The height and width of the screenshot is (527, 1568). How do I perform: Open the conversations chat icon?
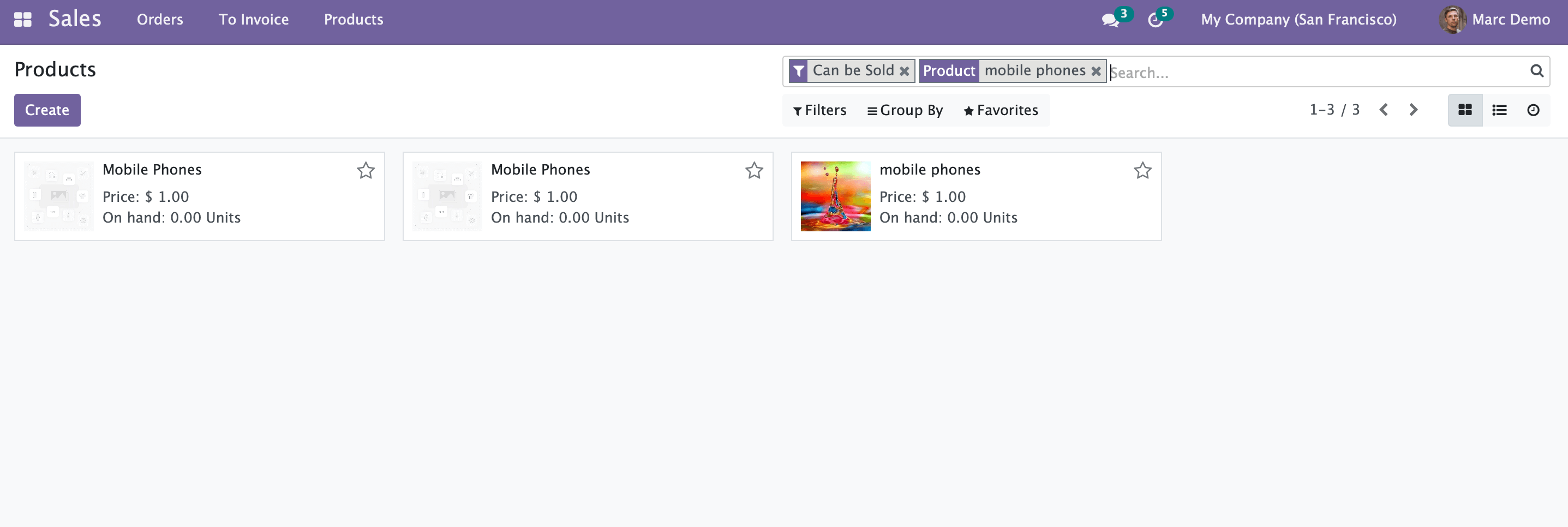[1110, 20]
